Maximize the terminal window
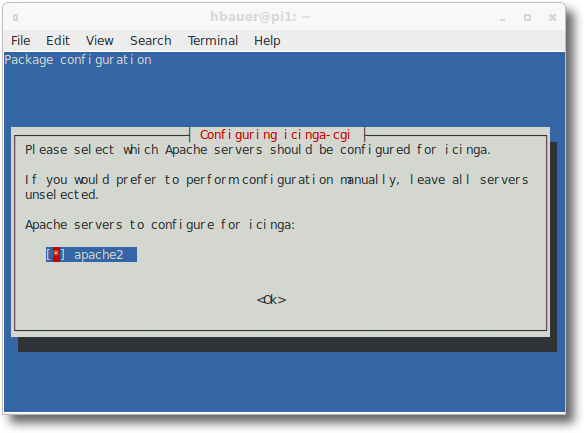Viewport: 584px width, 433px height. click(527, 17)
